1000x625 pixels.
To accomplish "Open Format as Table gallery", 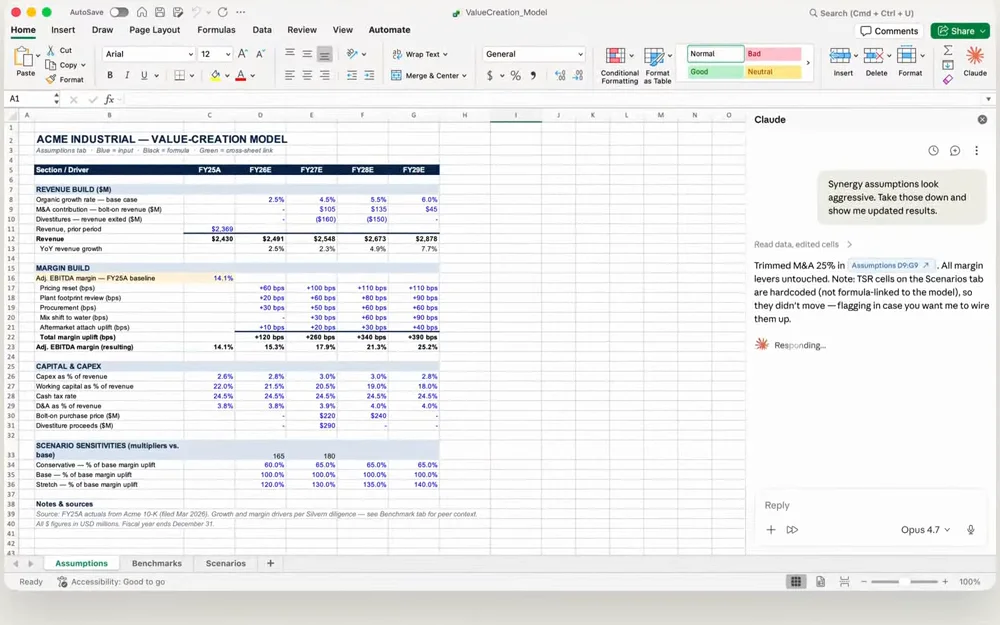I will click(x=658, y=66).
